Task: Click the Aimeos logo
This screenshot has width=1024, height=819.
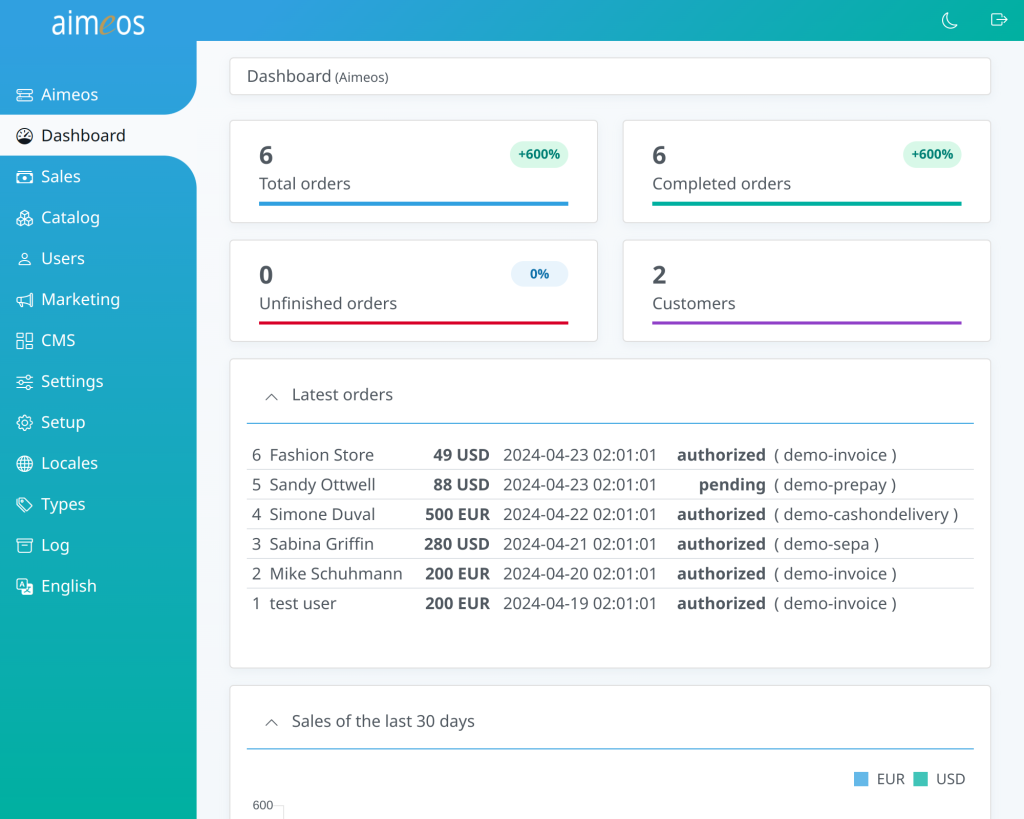Action: [x=97, y=23]
